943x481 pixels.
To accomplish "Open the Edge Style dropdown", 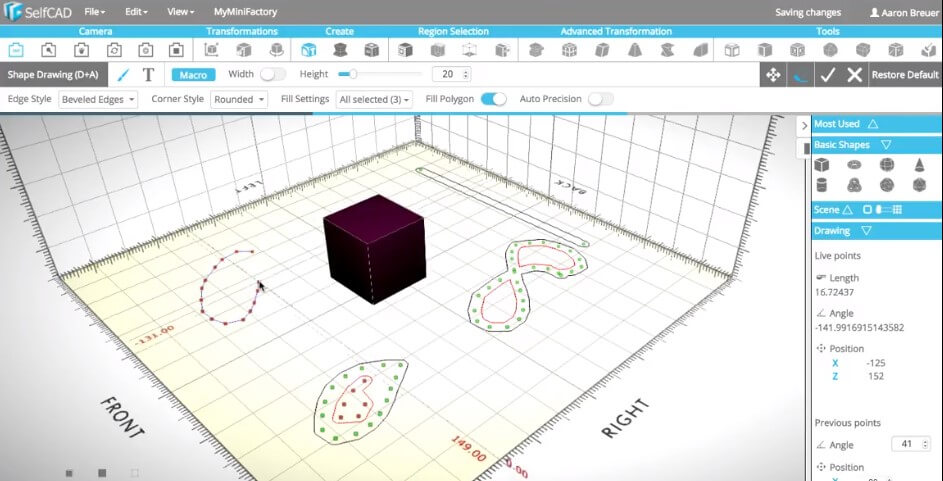I will point(100,100).
